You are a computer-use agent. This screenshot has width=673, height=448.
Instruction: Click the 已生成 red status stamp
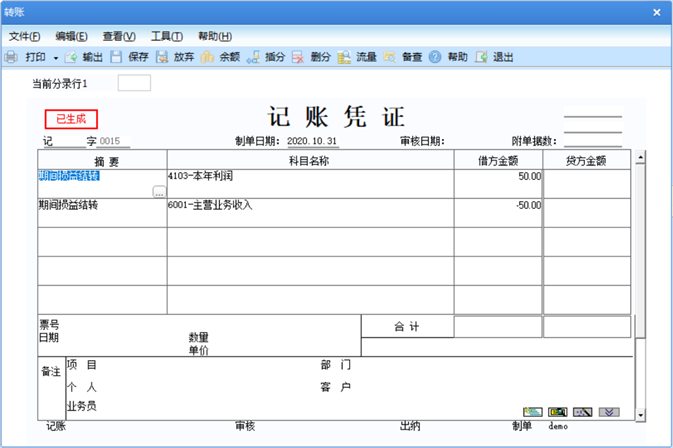click(71, 119)
